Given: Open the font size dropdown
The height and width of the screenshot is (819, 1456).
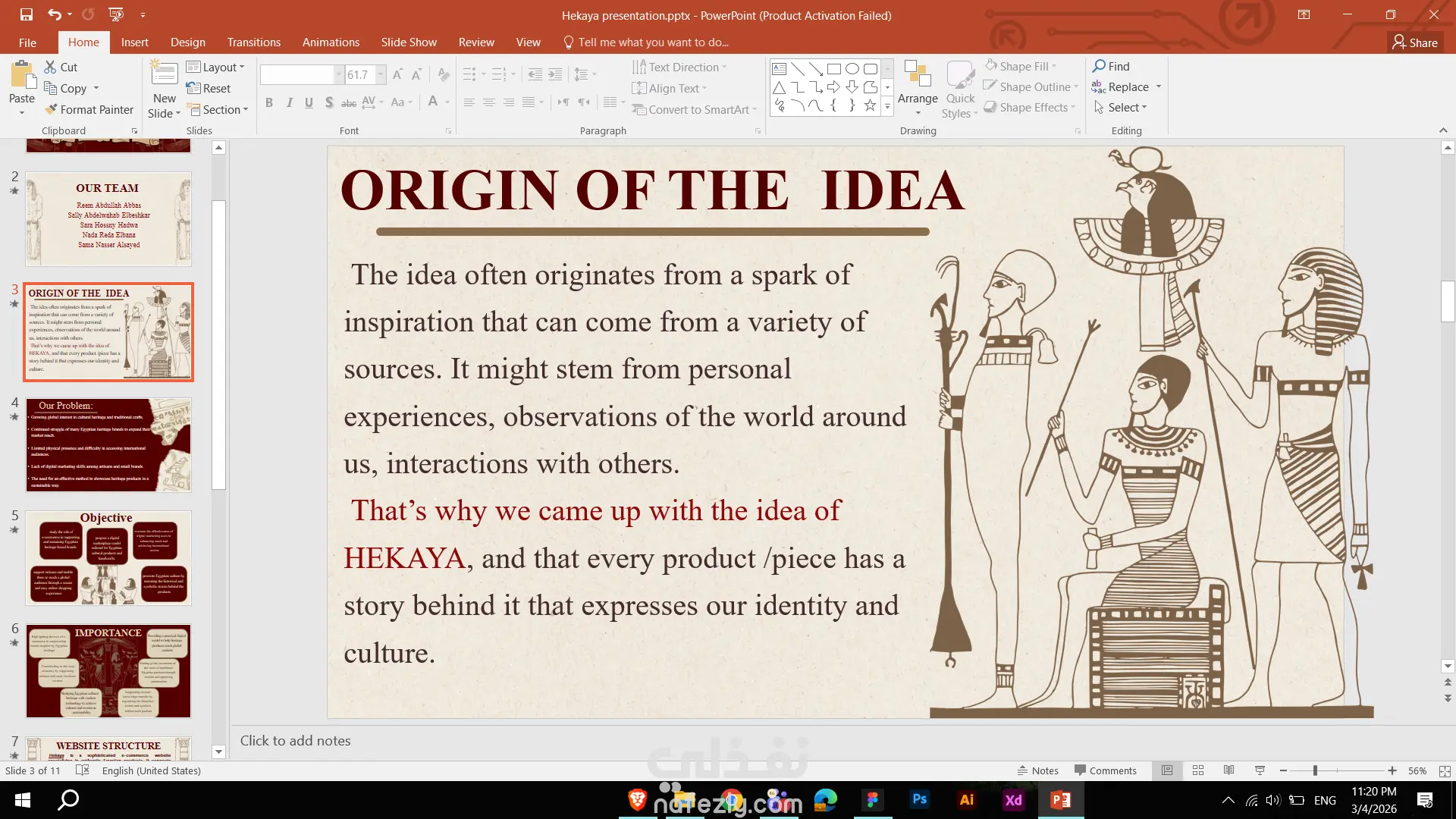Looking at the screenshot, I should click(x=381, y=74).
